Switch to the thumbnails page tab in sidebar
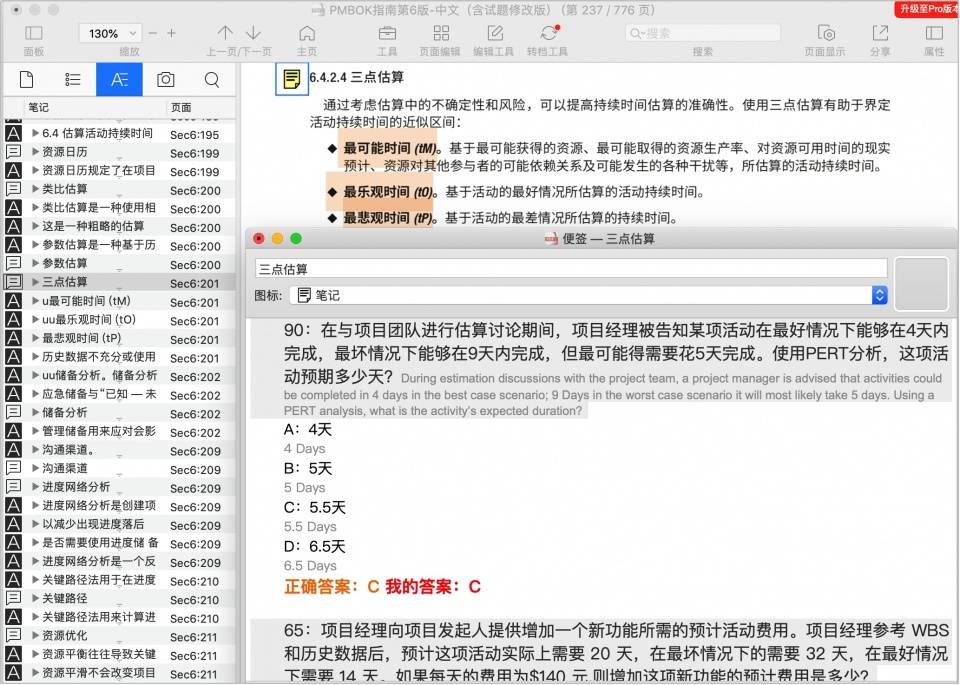960x685 pixels. [26, 80]
